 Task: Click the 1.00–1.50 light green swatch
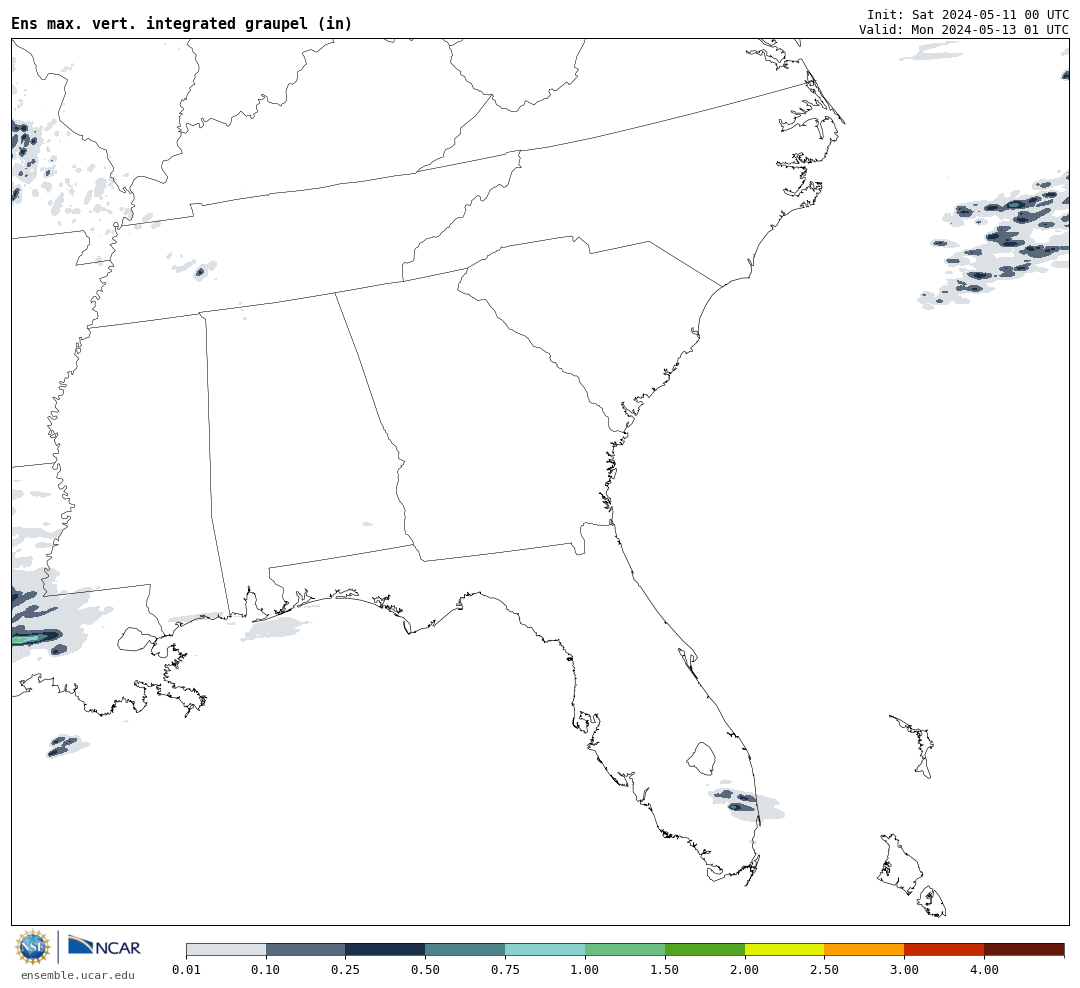tap(625, 950)
